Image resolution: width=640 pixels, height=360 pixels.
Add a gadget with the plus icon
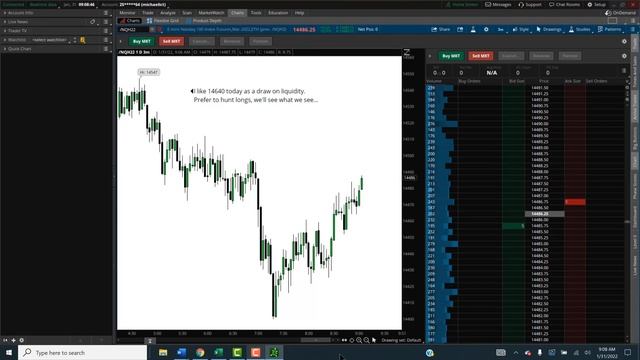[x=13, y=340]
